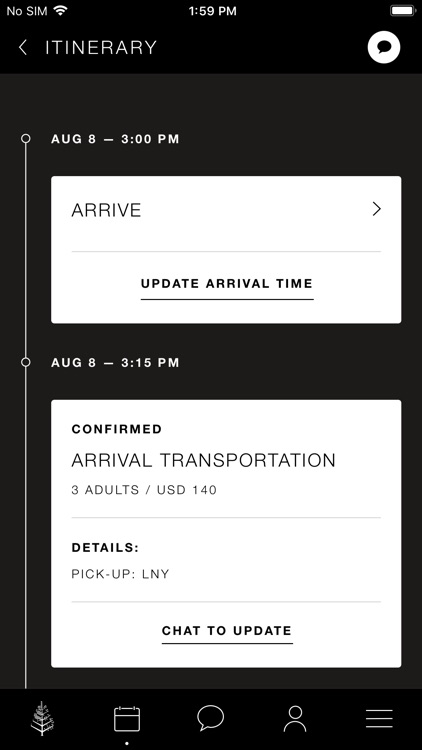Image resolution: width=422 pixels, height=750 pixels.
Task: Click CHAT TO UPDATE link
Action: 227,630
